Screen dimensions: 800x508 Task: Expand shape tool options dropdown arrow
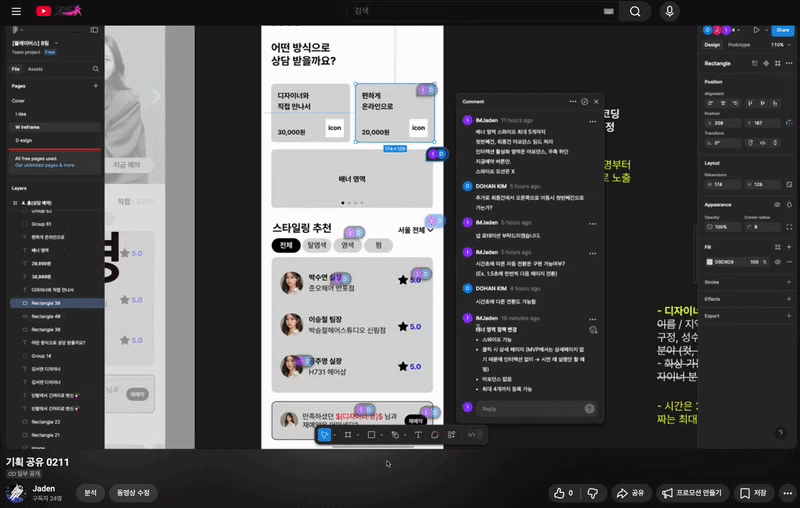pos(382,435)
